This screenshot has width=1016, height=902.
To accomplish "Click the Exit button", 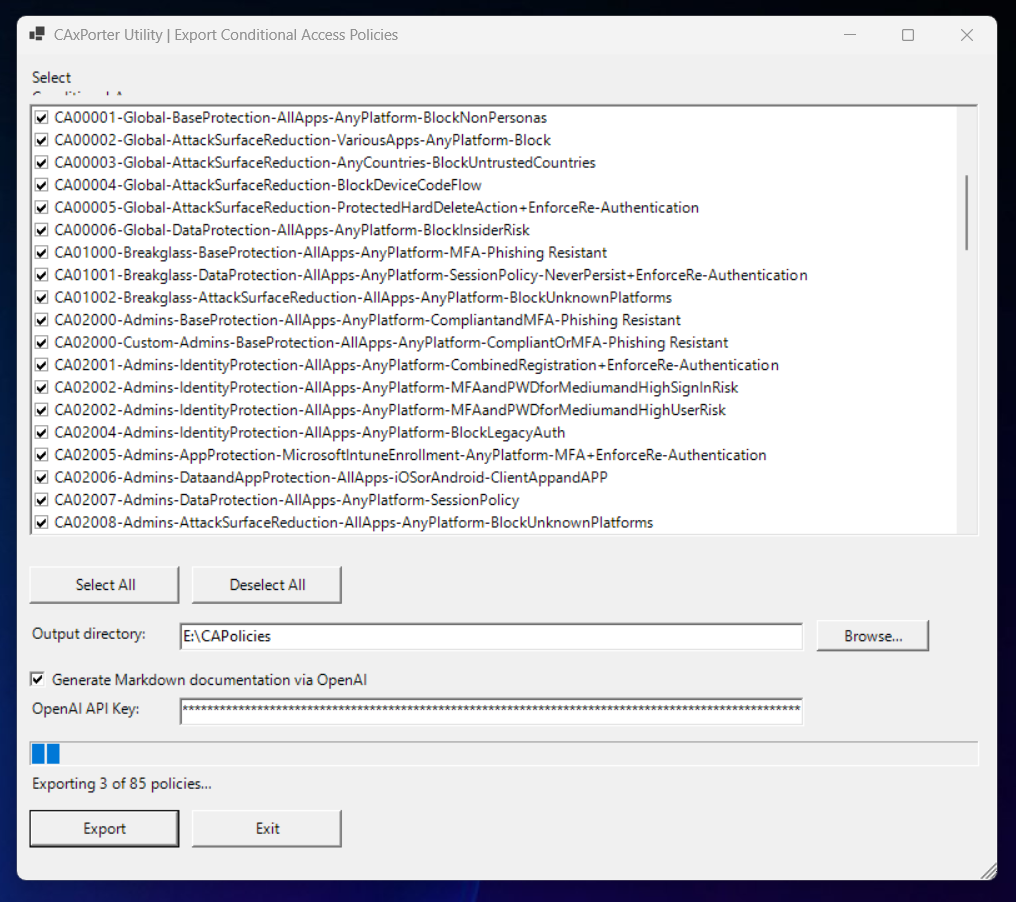I will tap(267, 828).
